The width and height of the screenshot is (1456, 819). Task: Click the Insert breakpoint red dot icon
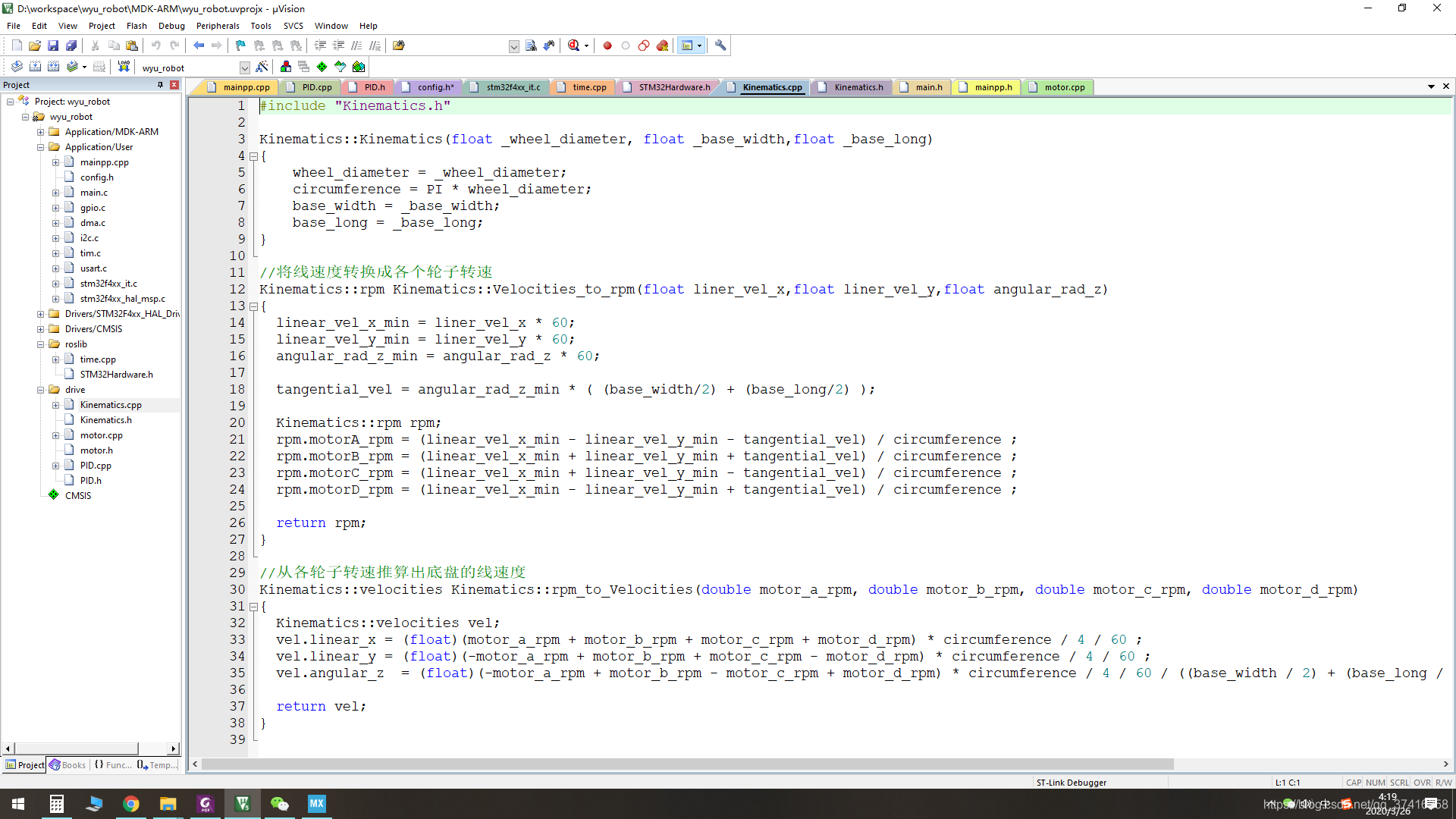click(607, 45)
